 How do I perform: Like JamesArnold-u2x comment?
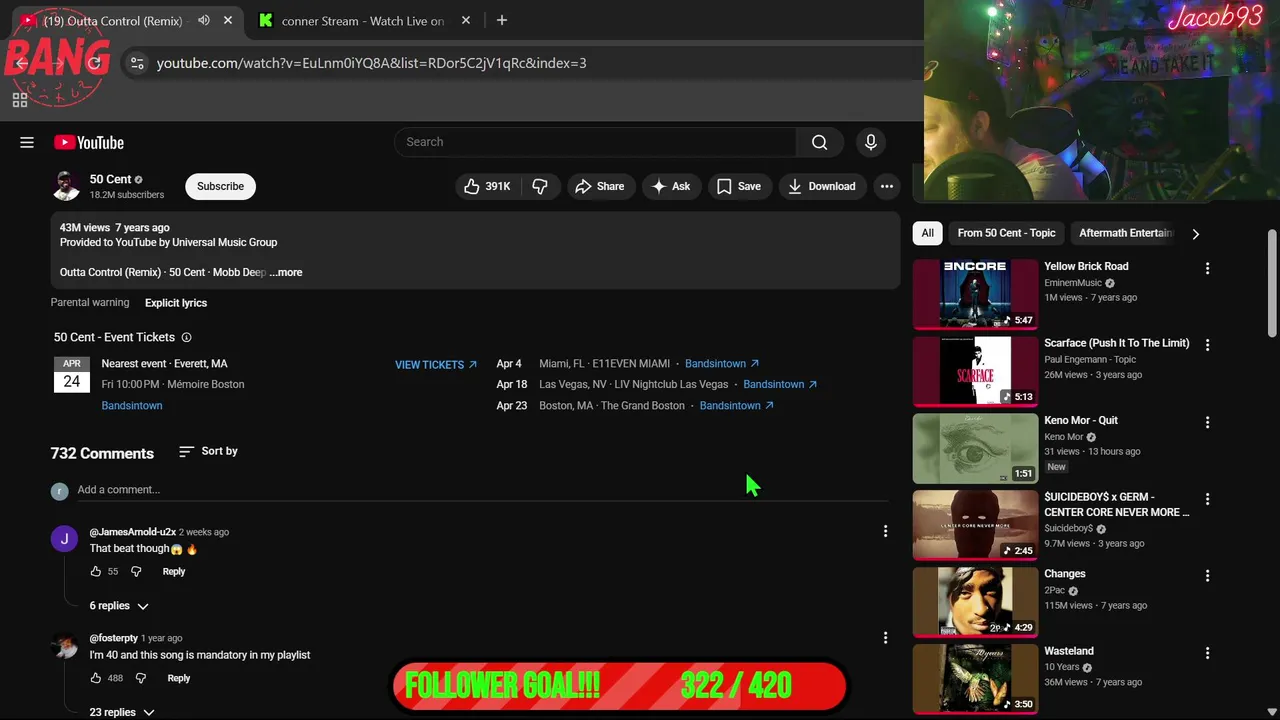tap(96, 572)
